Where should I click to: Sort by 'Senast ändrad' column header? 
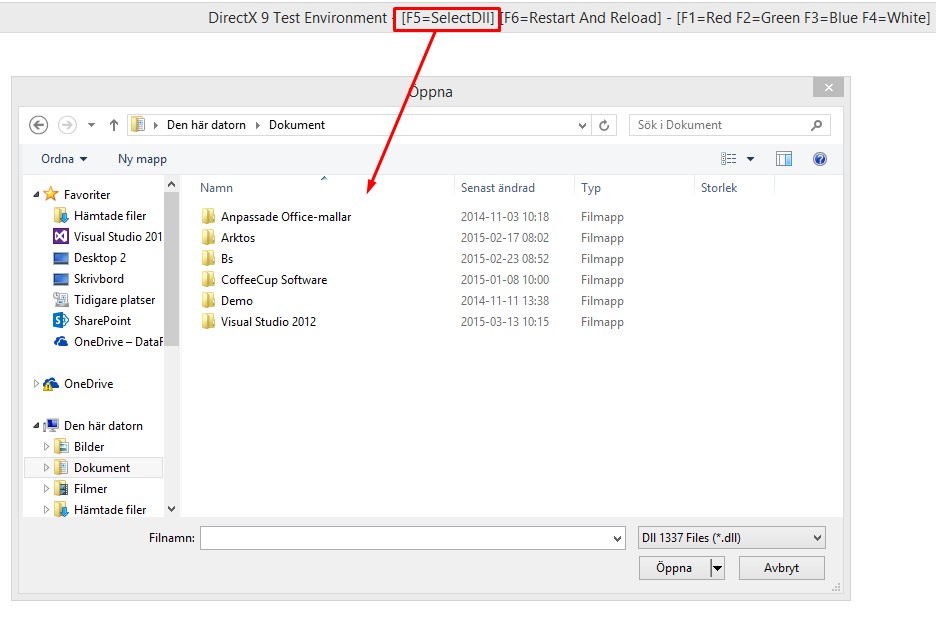click(x=497, y=187)
